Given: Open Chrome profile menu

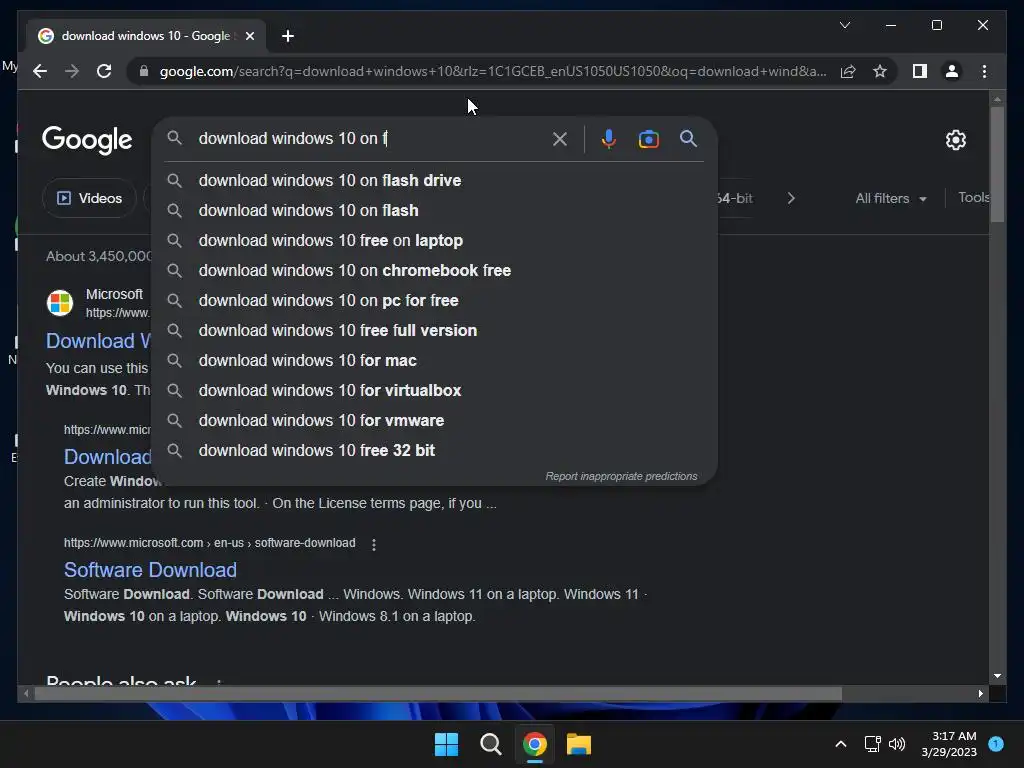Looking at the screenshot, I should tap(952, 71).
